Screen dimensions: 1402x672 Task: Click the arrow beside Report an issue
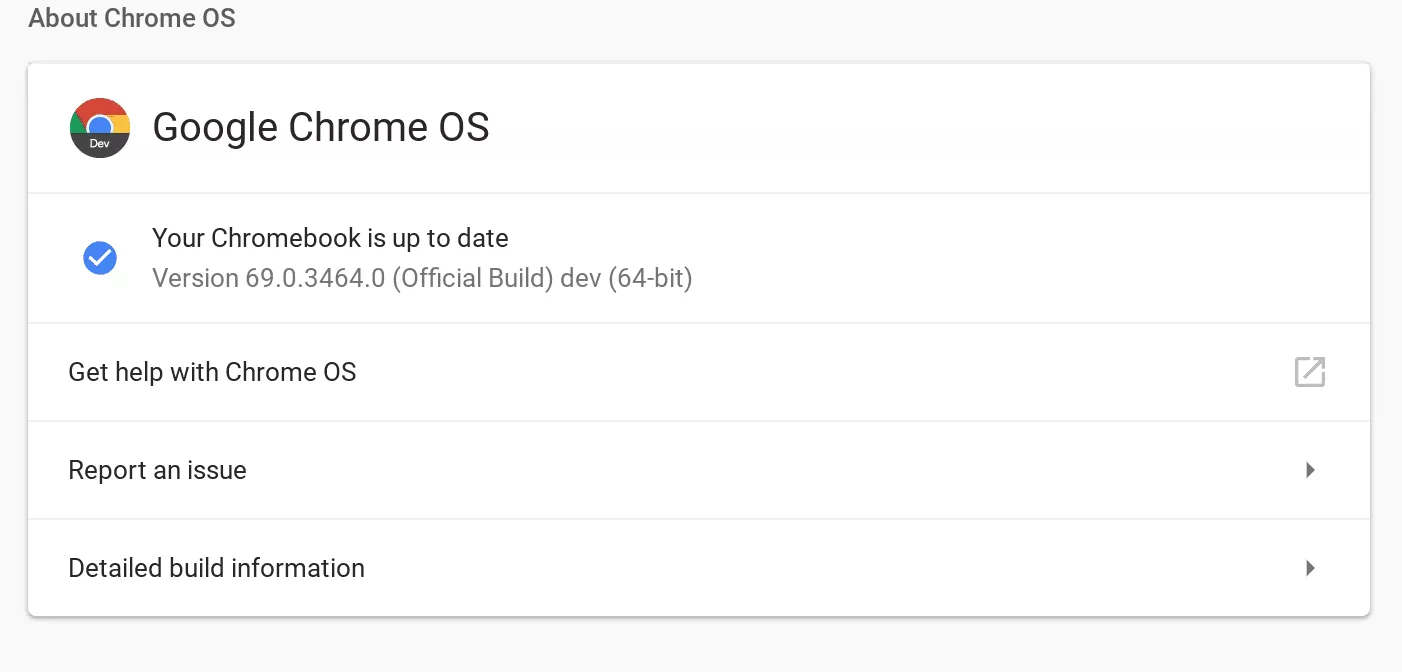(1310, 470)
